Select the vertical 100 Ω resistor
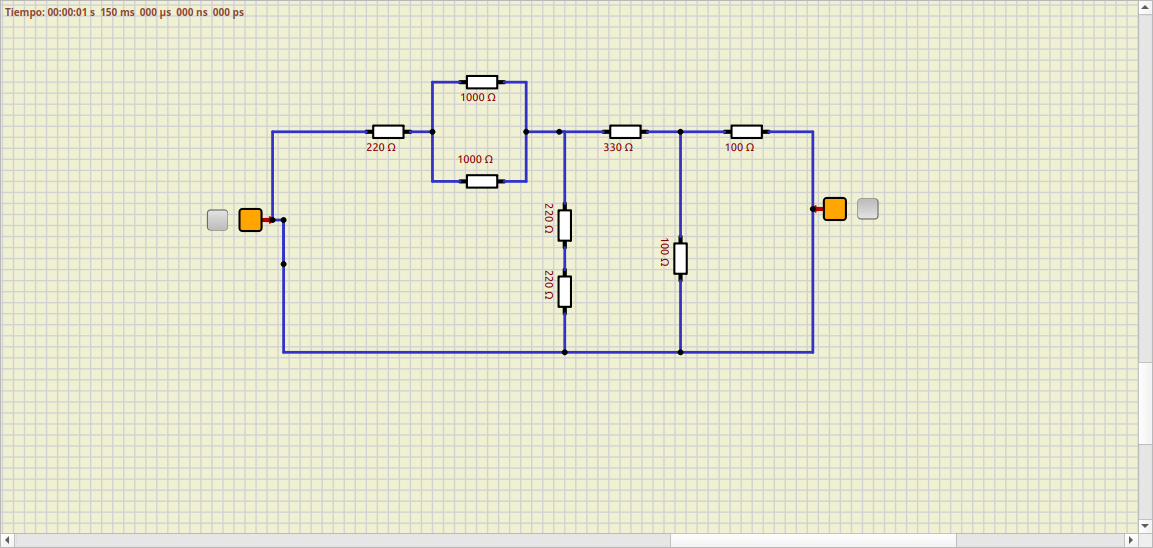1153x548 pixels. [x=680, y=258]
